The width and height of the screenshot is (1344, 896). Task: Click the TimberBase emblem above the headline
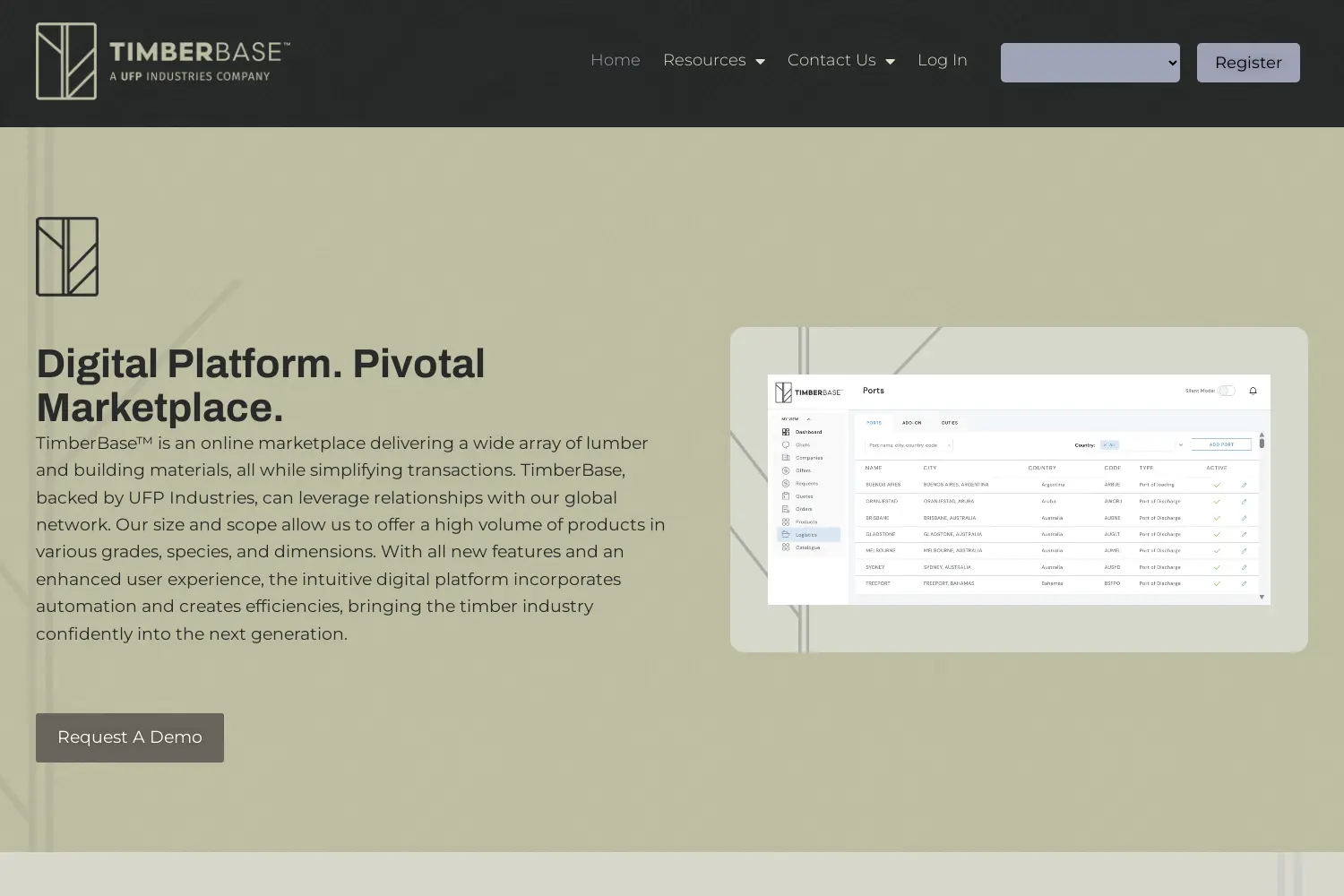(67, 256)
